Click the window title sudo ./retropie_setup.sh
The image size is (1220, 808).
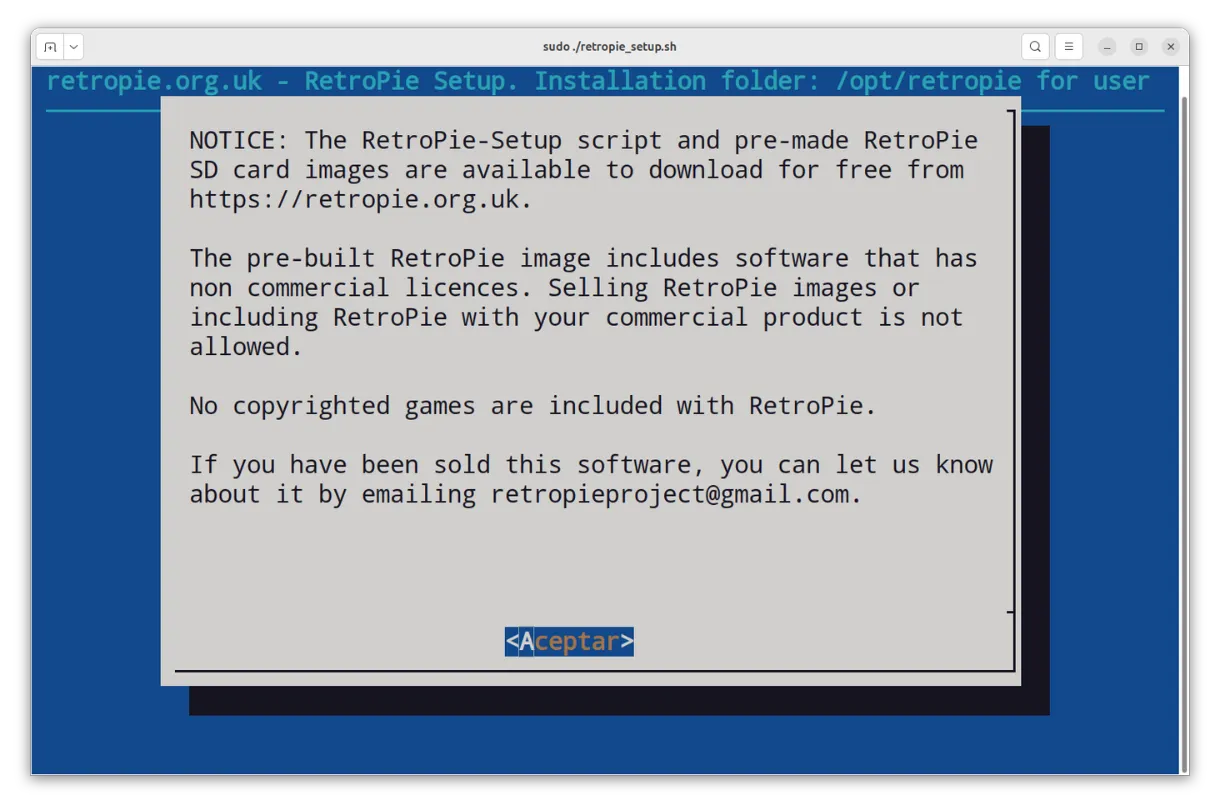tap(609, 47)
